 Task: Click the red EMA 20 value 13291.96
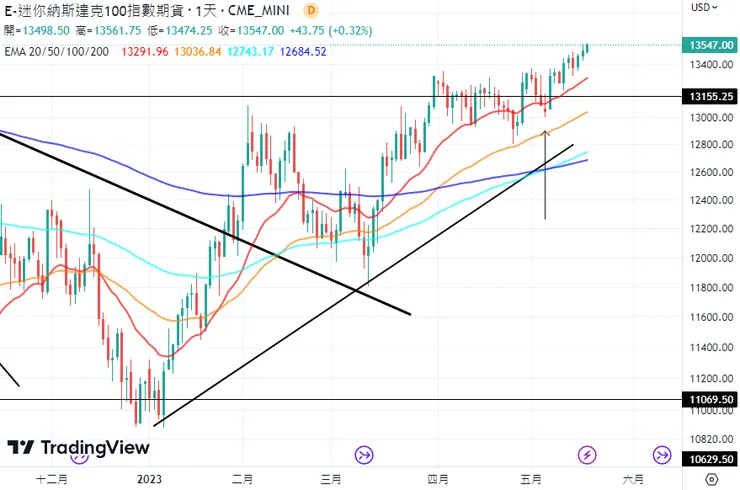pyautogui.click(x=142, y=51)
